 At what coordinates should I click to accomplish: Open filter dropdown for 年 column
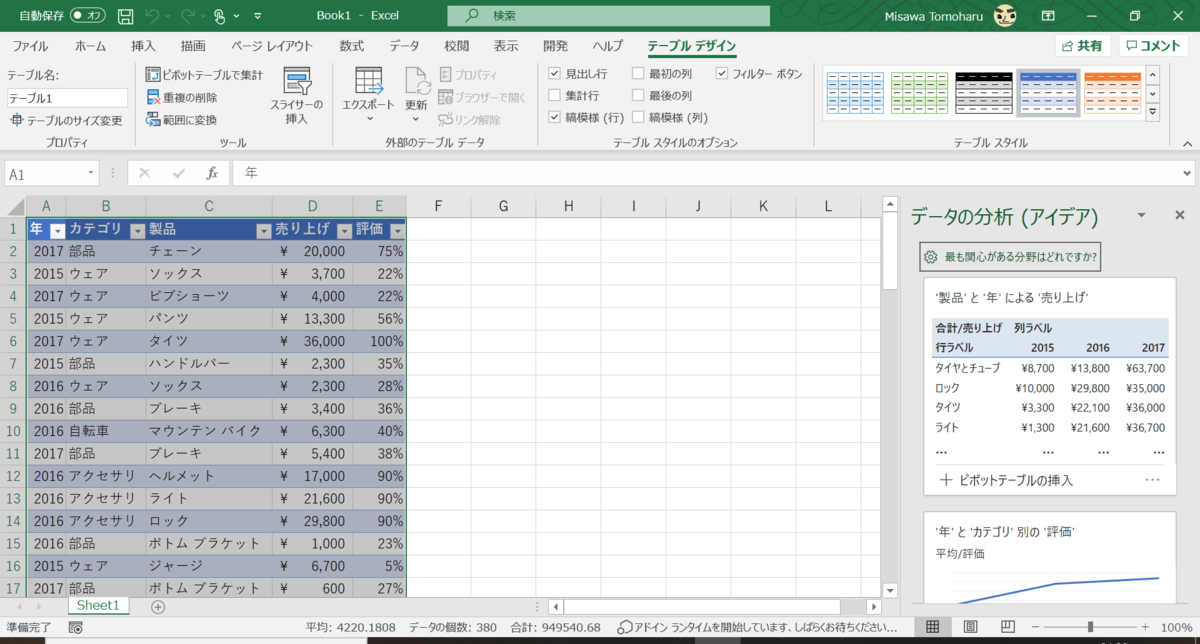57,230
